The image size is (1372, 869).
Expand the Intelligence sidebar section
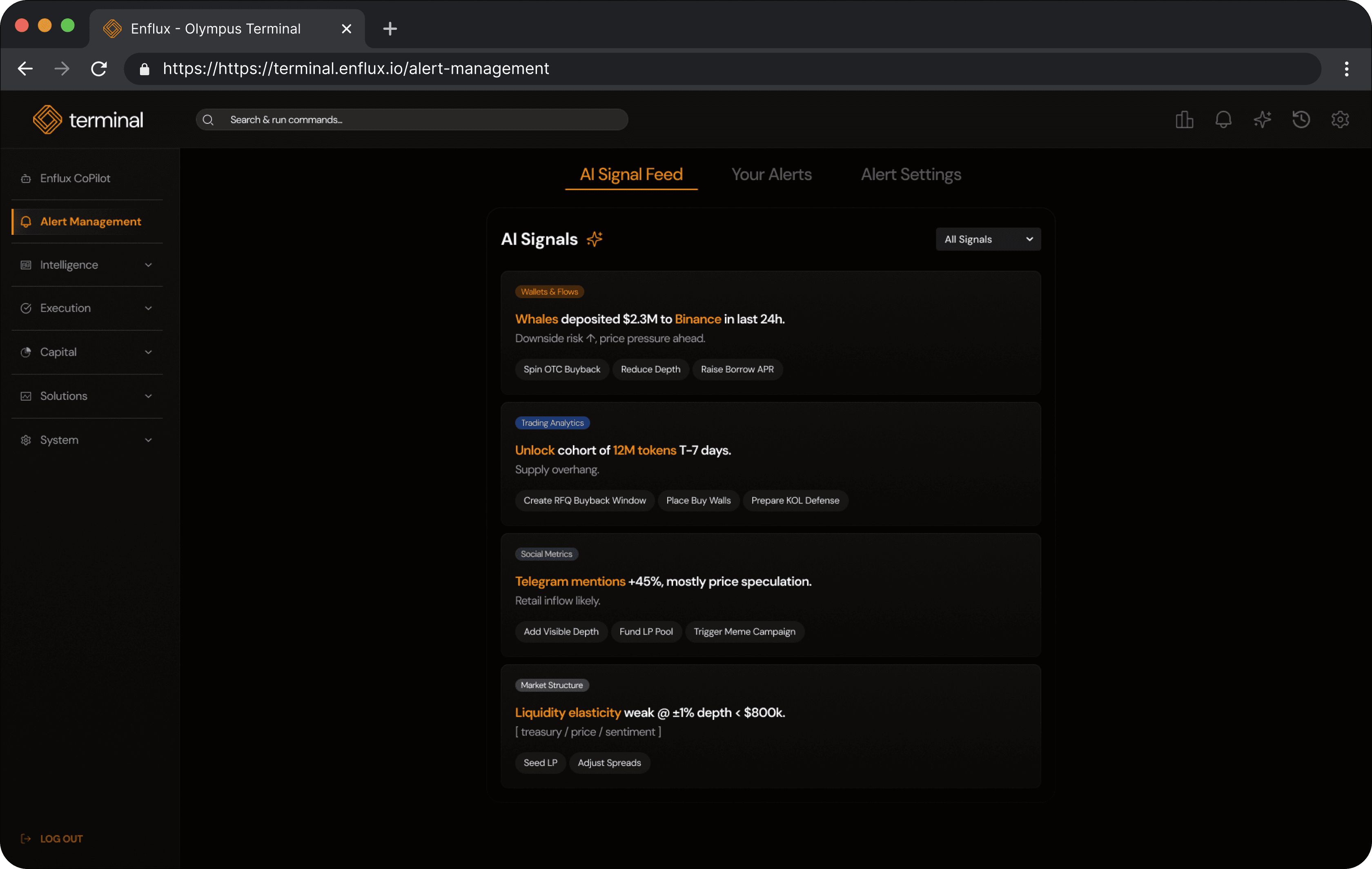click(x=87, y=265)
